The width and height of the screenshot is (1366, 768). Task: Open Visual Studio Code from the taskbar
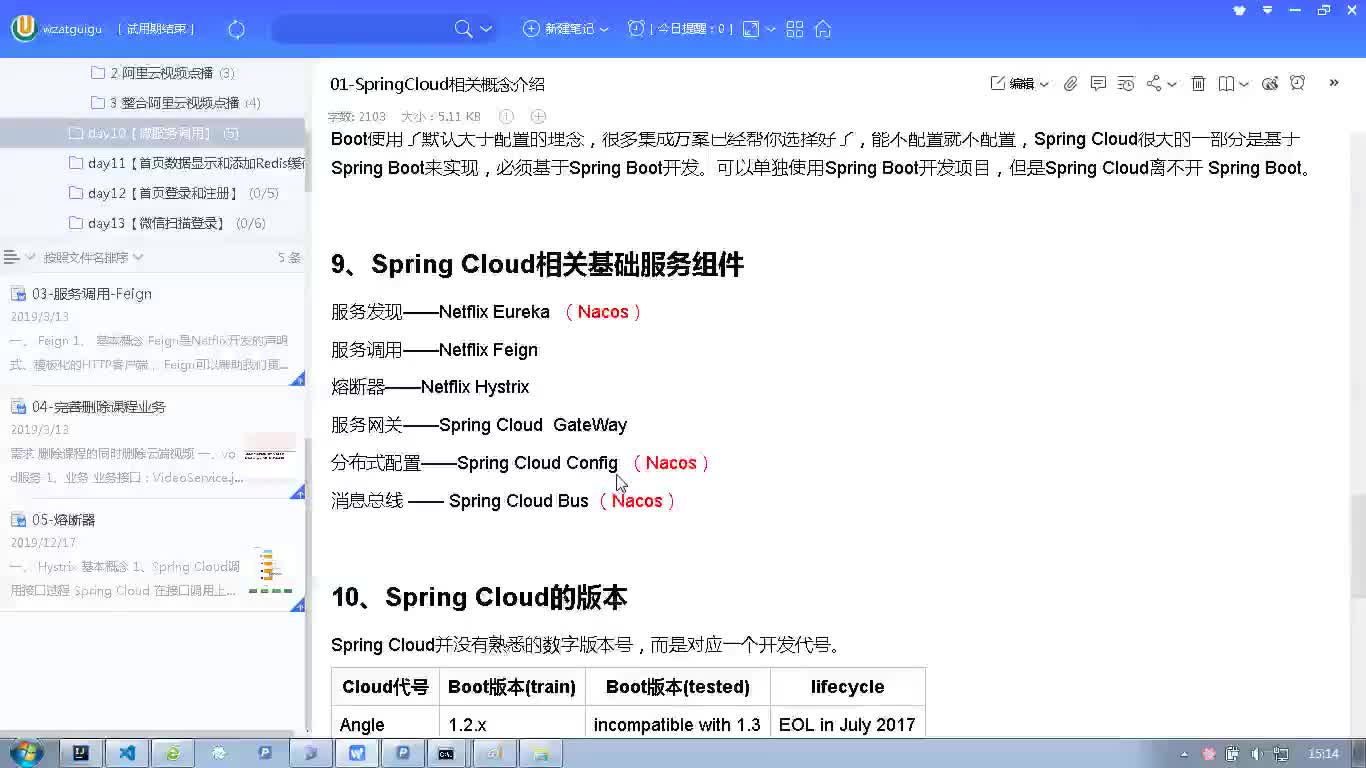pos(127,753)
